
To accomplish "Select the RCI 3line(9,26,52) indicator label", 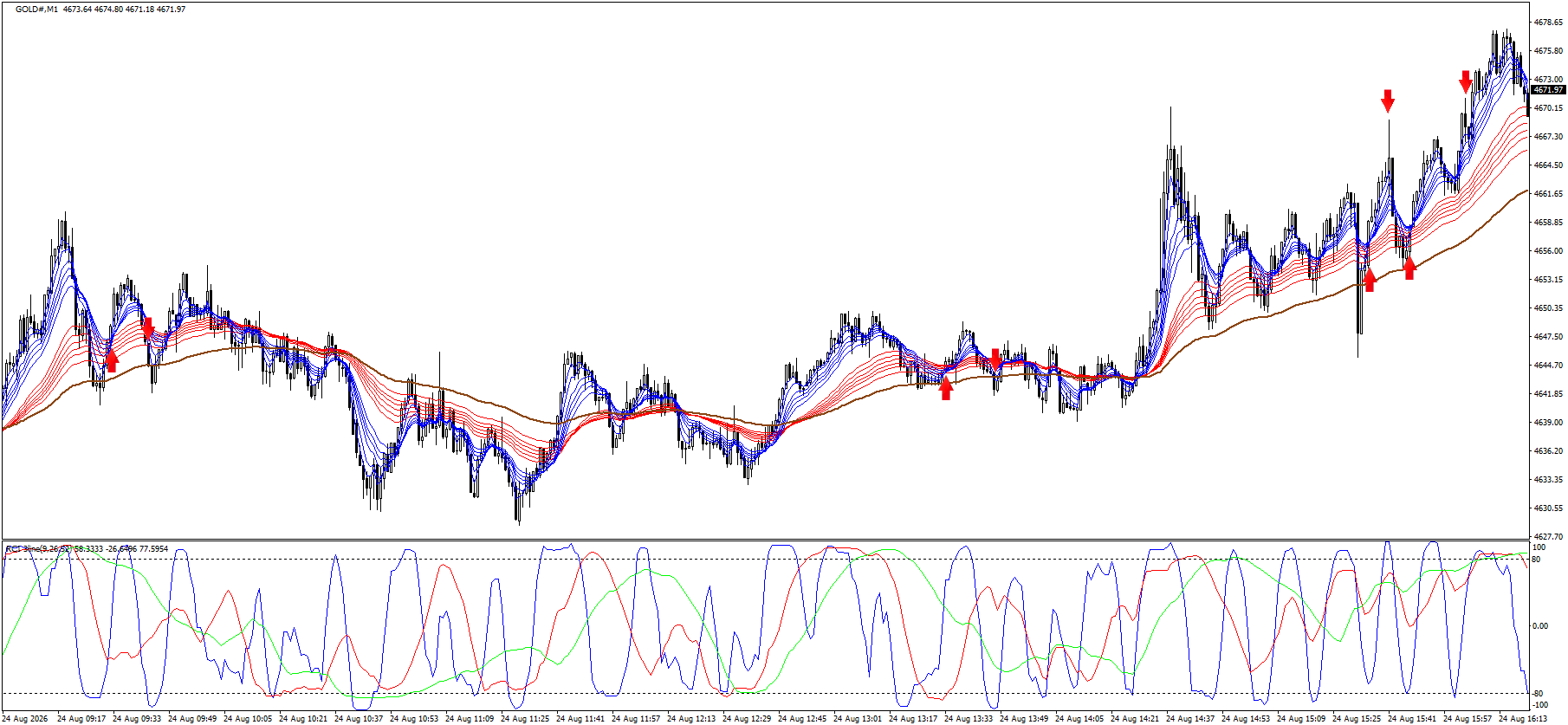I will [39, 549].
